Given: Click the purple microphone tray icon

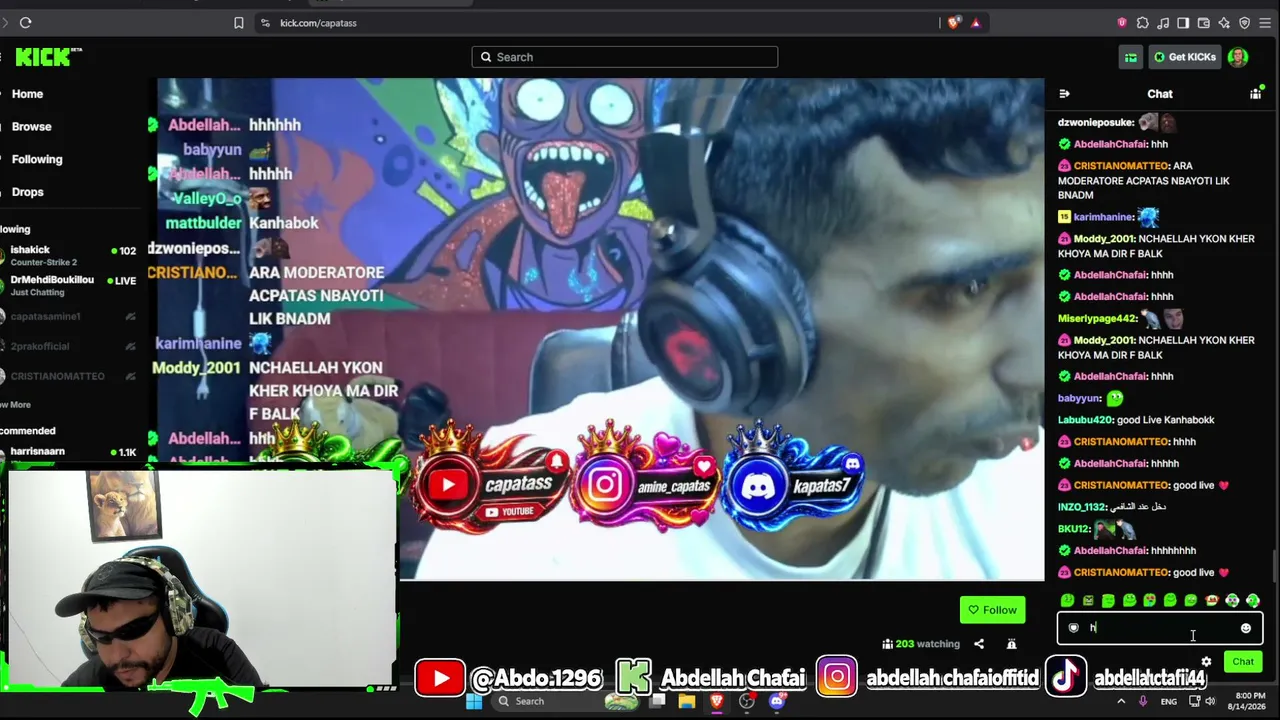Looking at the screenshot, I should [x=1143, y=702].
